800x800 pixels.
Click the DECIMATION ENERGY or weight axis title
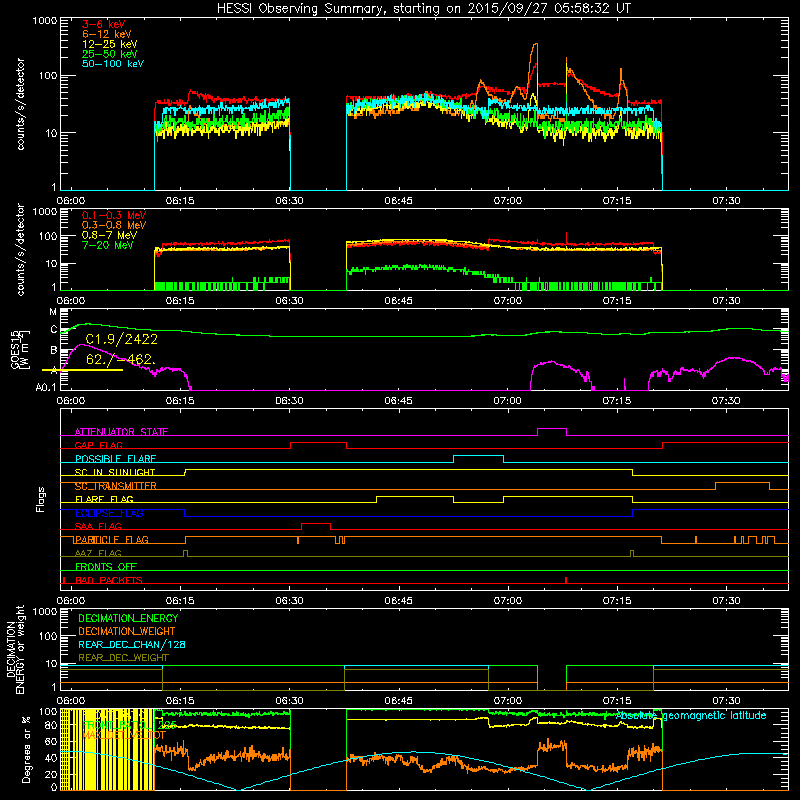15,649
